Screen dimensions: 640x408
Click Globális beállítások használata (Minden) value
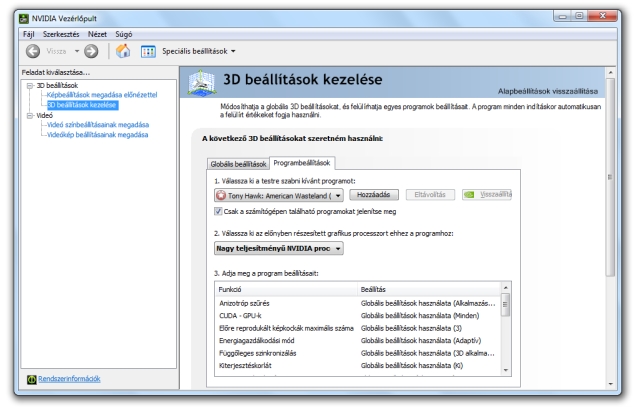420,316
